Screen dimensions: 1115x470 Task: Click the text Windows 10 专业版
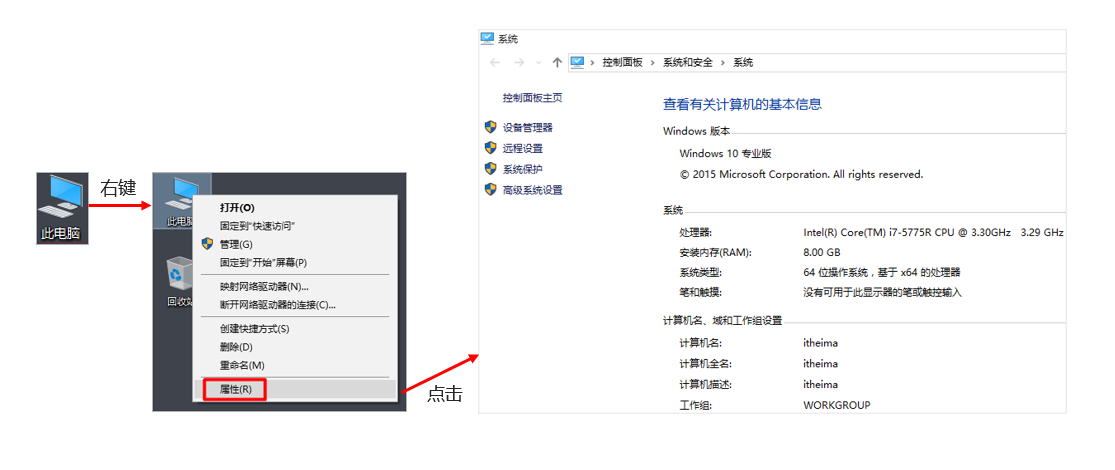[x=725, y=153]
